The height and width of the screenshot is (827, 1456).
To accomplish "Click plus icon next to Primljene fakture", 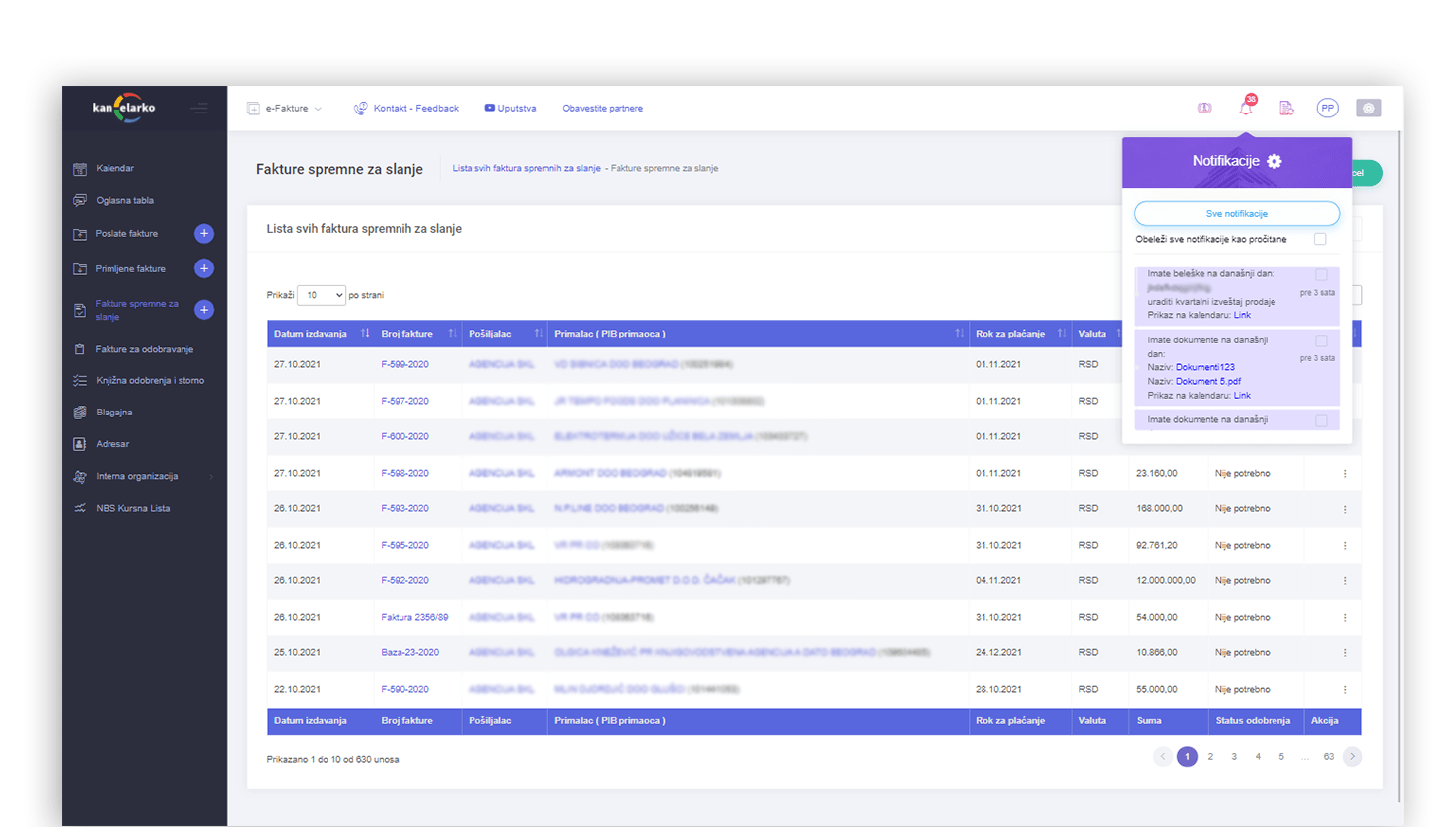I will (x=204, y=268).
